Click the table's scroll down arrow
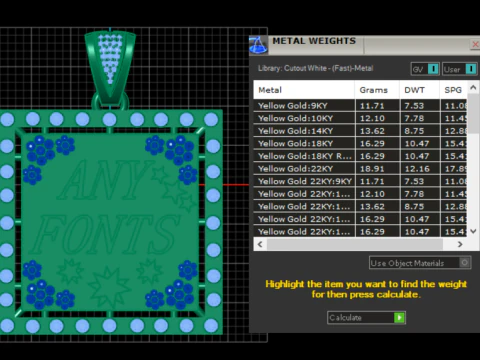This screenshot has height=360, width=480. 473,231
